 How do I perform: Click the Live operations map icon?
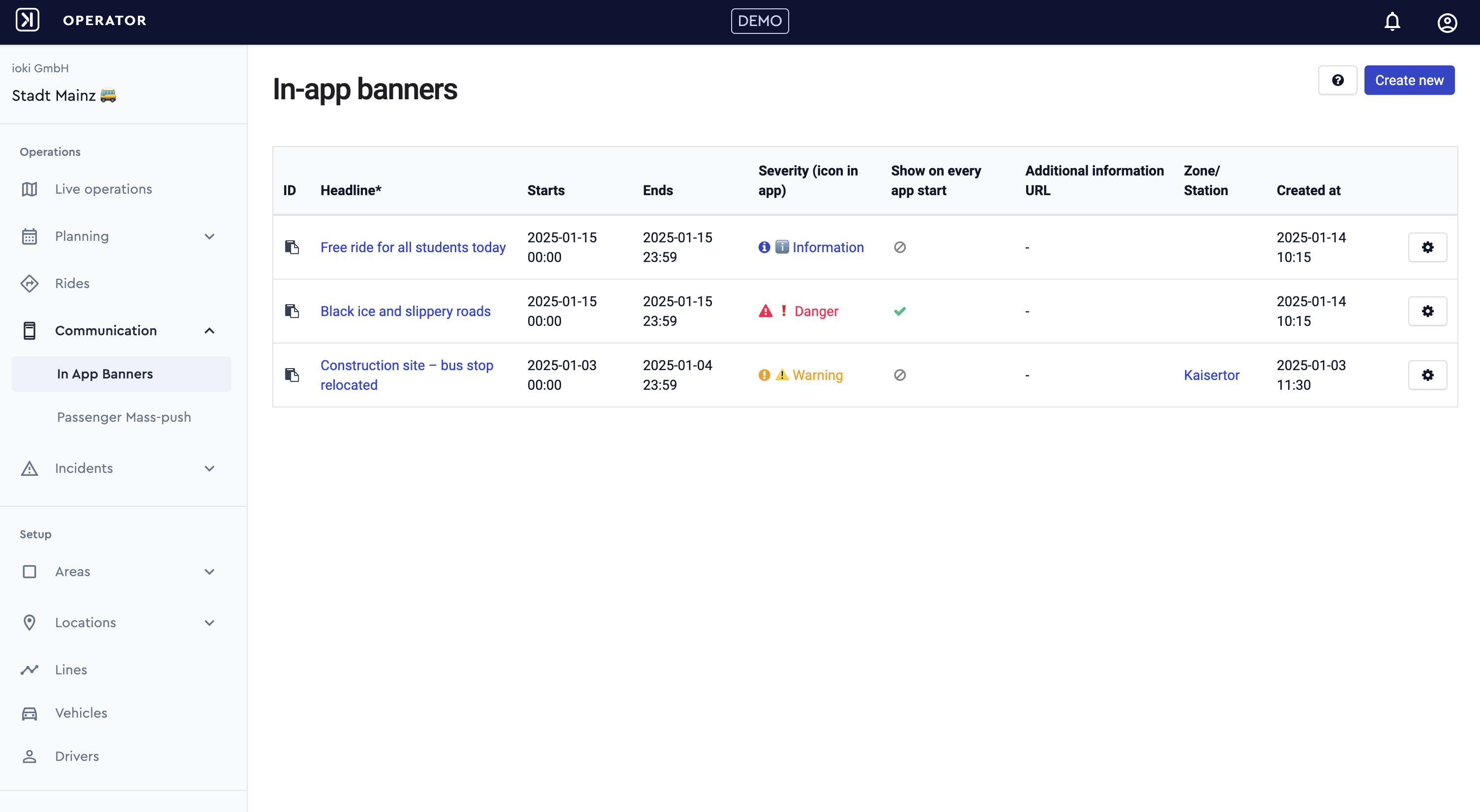30,189
